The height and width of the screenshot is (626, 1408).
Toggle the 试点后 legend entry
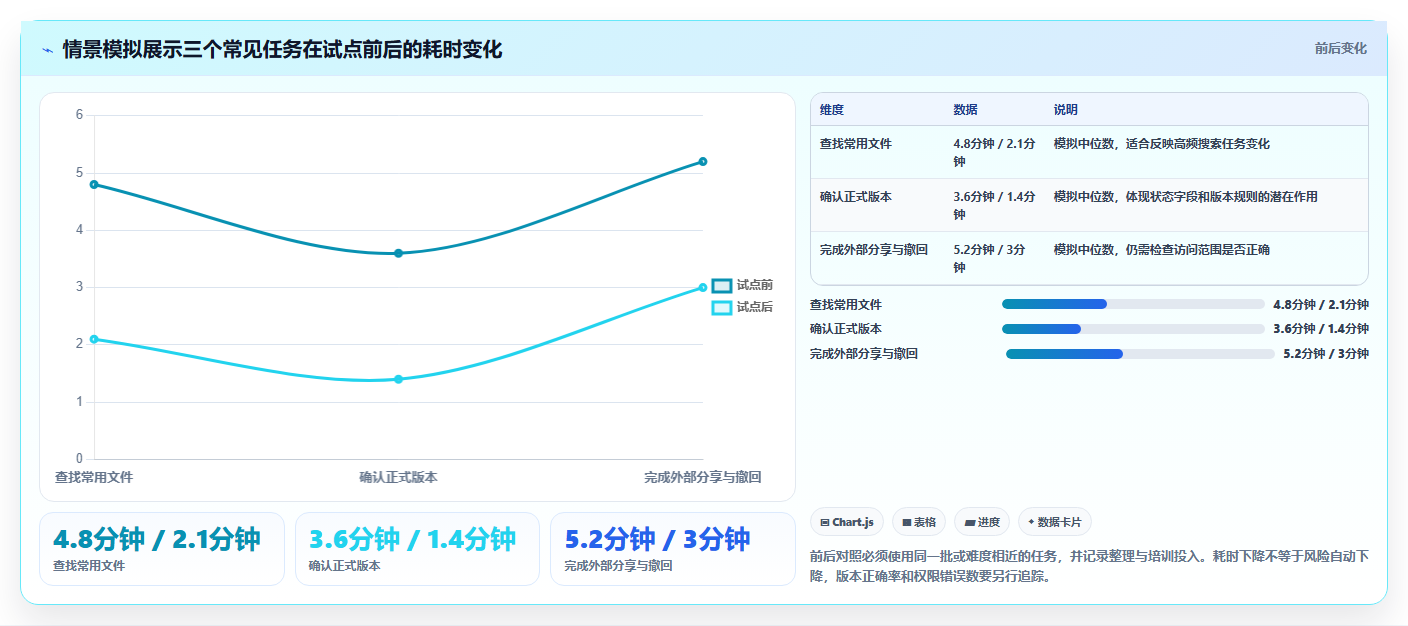tap(742, 307)
